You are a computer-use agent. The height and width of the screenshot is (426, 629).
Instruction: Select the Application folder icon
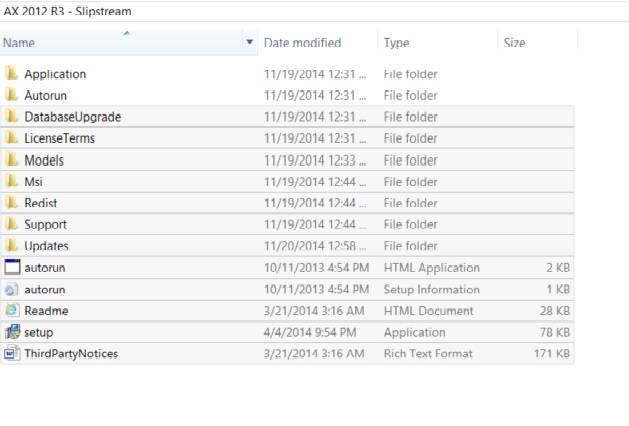coord(12,74)
